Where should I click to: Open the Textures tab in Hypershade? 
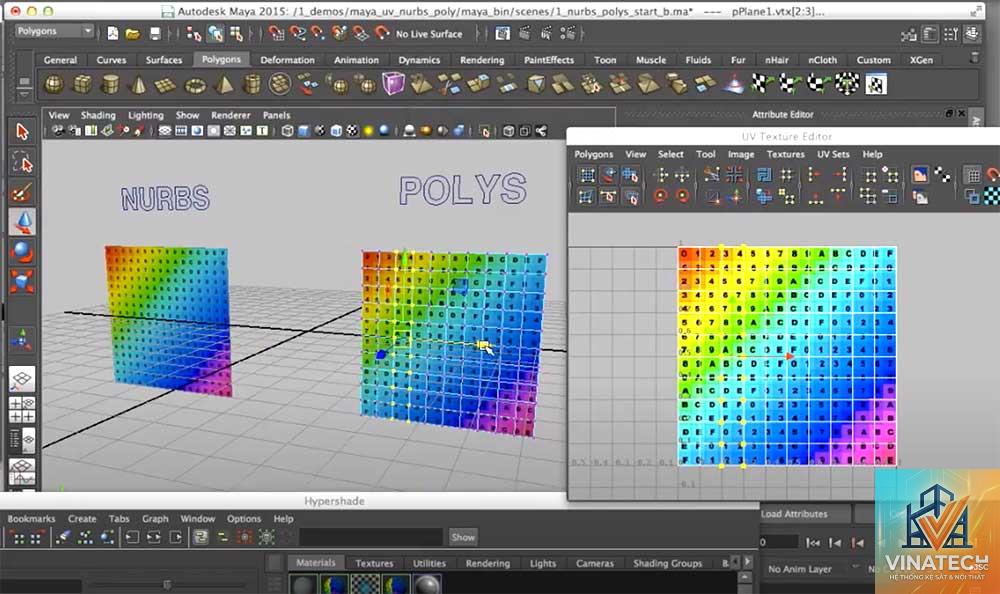click(x=374, y=563)
